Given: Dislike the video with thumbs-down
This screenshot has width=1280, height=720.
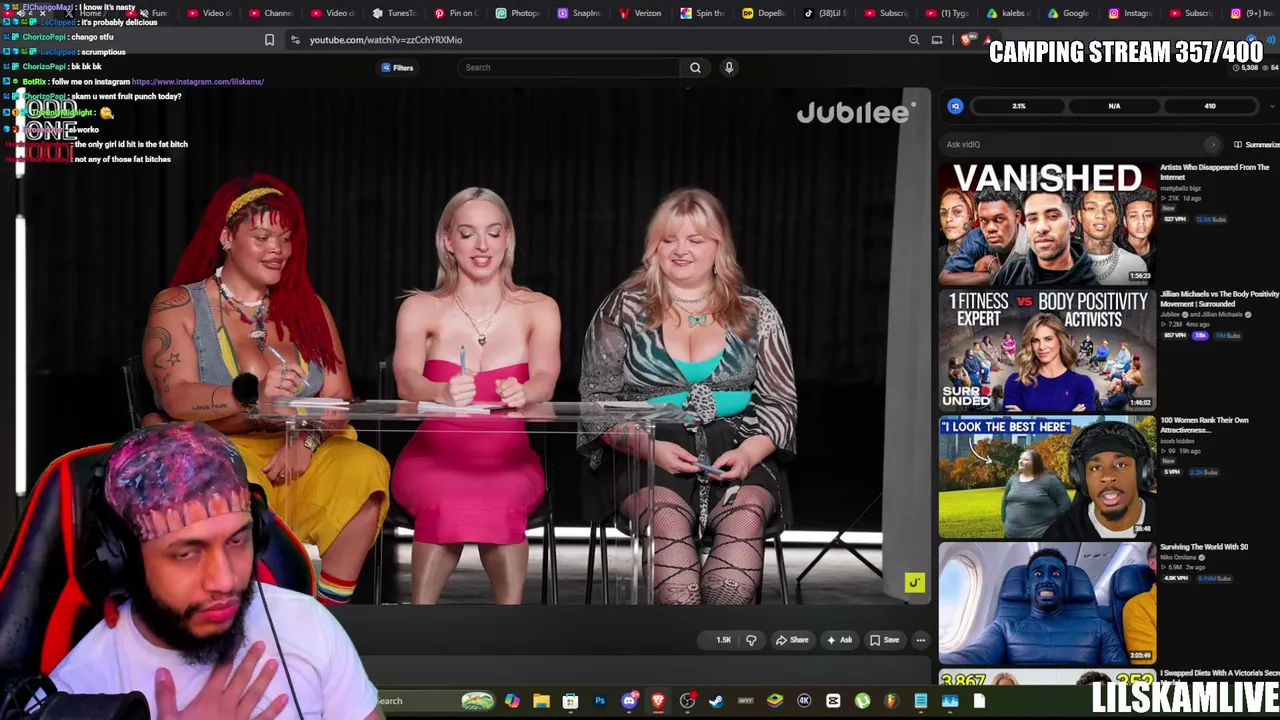Looking at the screenshot, I should pos(751,640).
